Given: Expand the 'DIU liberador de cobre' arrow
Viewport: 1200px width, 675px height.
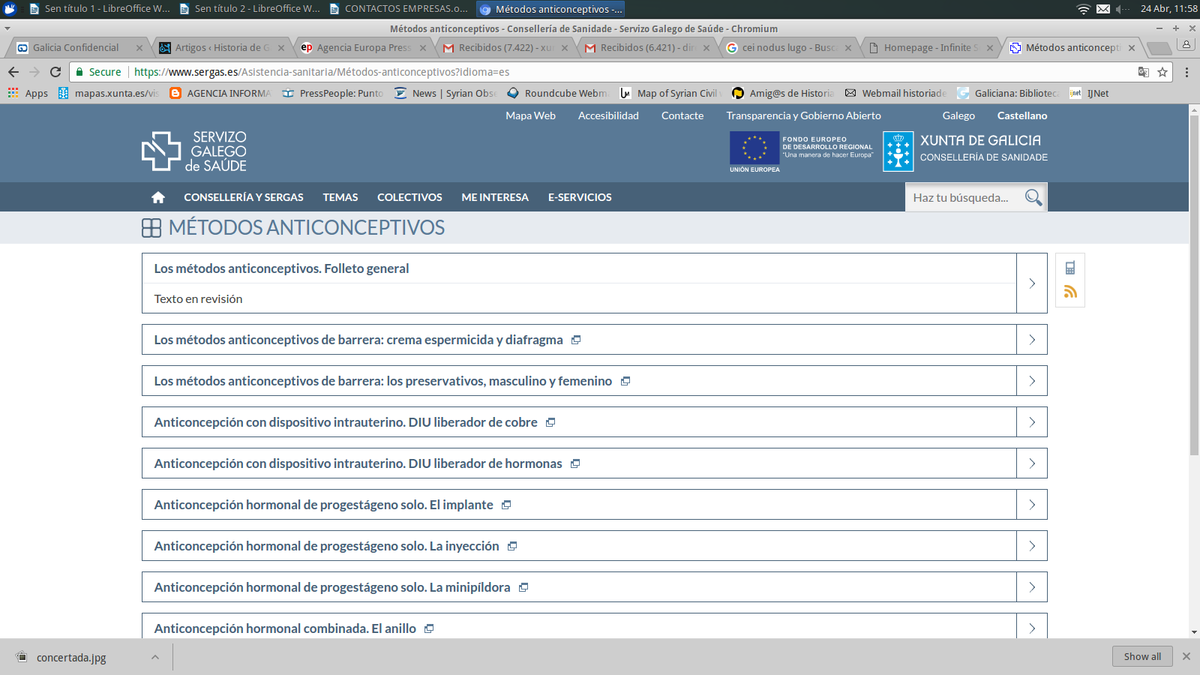Looking at the screenshot, I should (x=1032, y=422).
